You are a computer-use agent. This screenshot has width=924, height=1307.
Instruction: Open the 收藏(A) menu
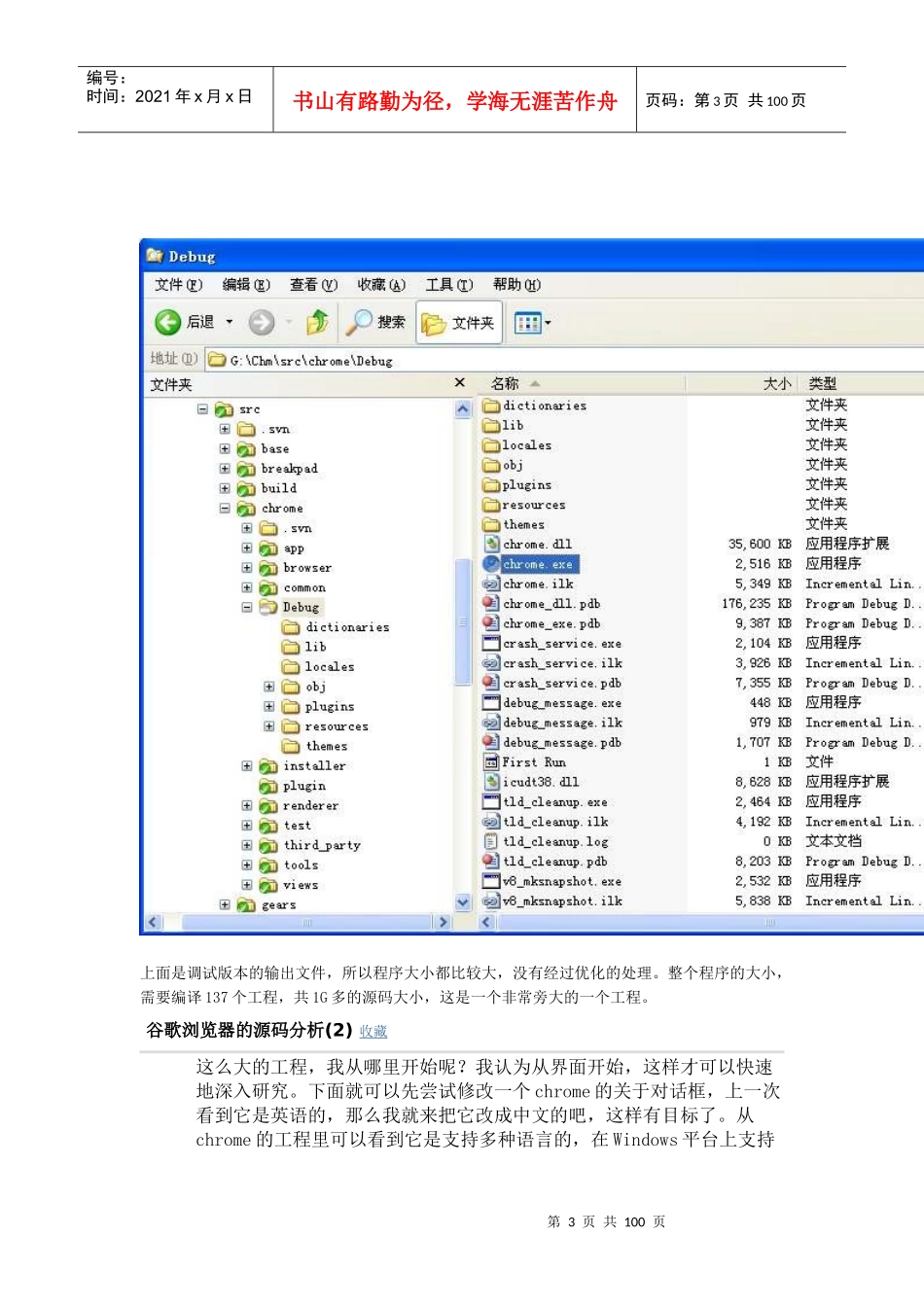coord(381,285)
